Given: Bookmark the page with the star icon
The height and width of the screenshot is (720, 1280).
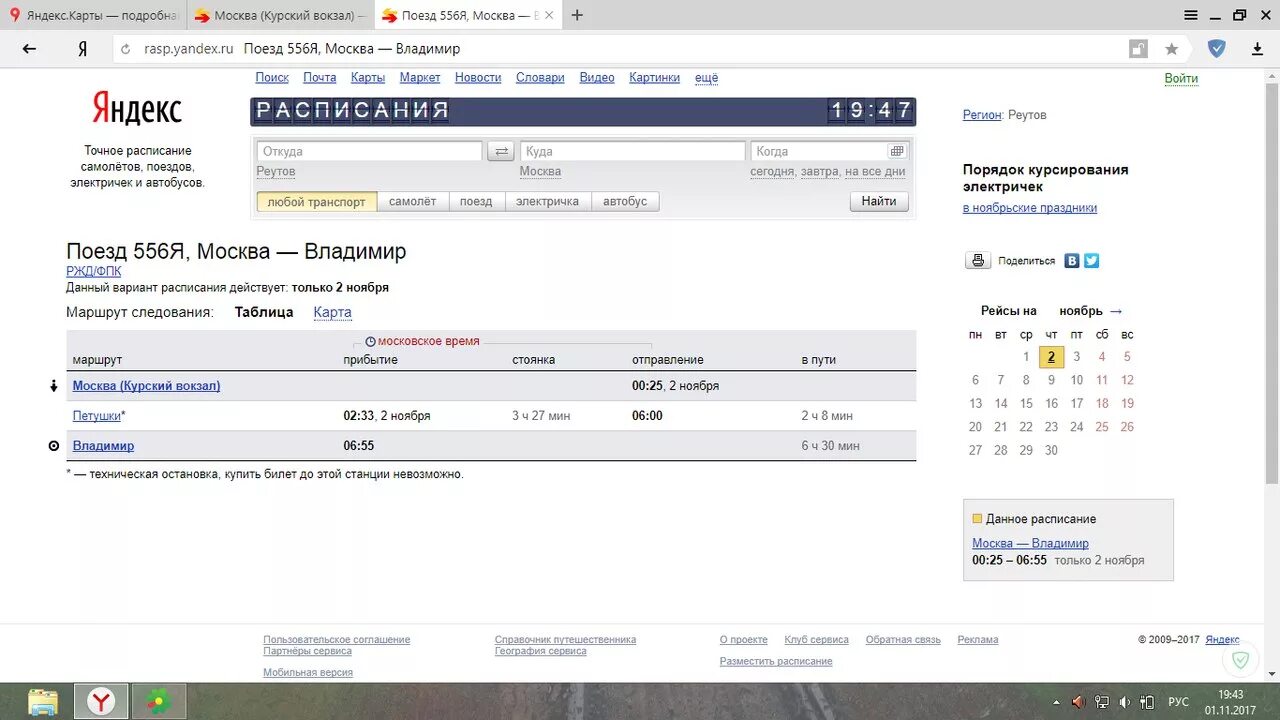Looking at the screenshot, I should (1171, 49).
